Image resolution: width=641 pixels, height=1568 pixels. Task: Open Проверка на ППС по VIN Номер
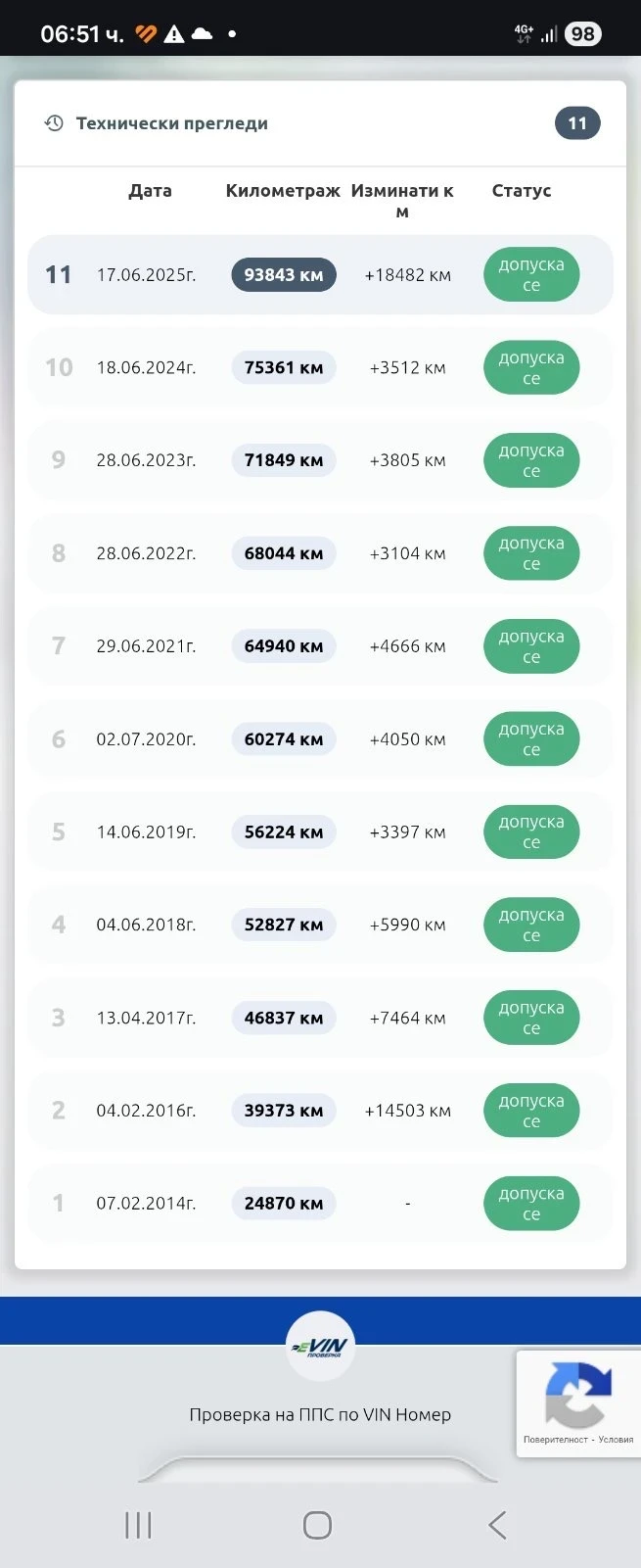coord(320,1414)
